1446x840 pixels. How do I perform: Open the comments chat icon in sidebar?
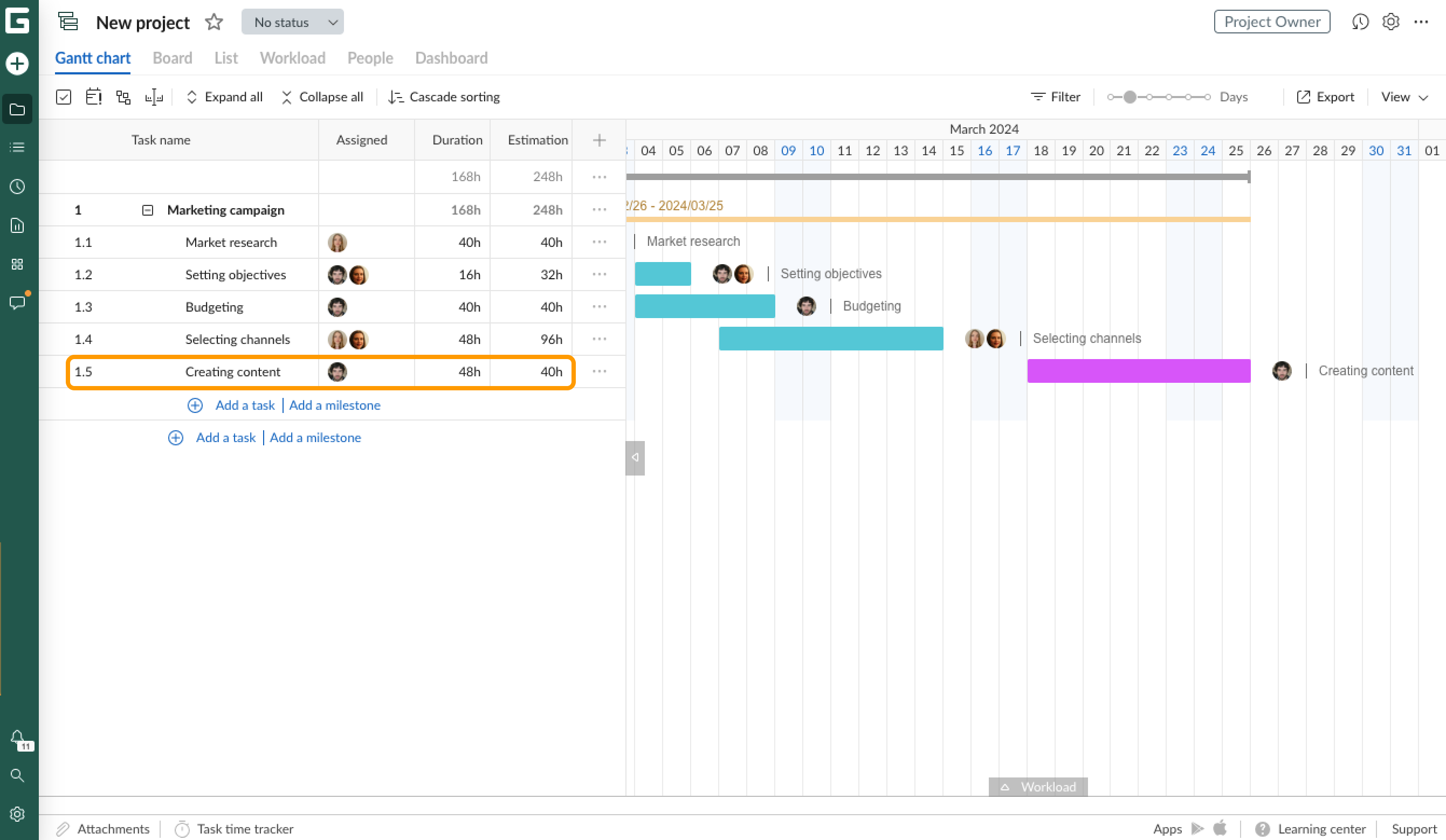tap(17, 302)
